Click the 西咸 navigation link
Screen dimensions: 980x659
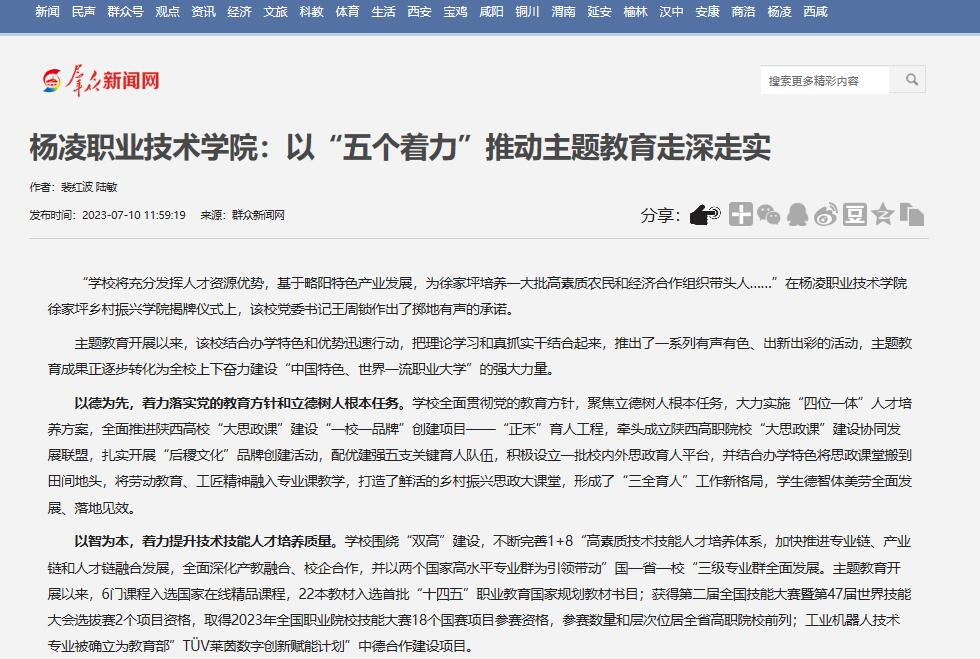[x=815, y=12]
